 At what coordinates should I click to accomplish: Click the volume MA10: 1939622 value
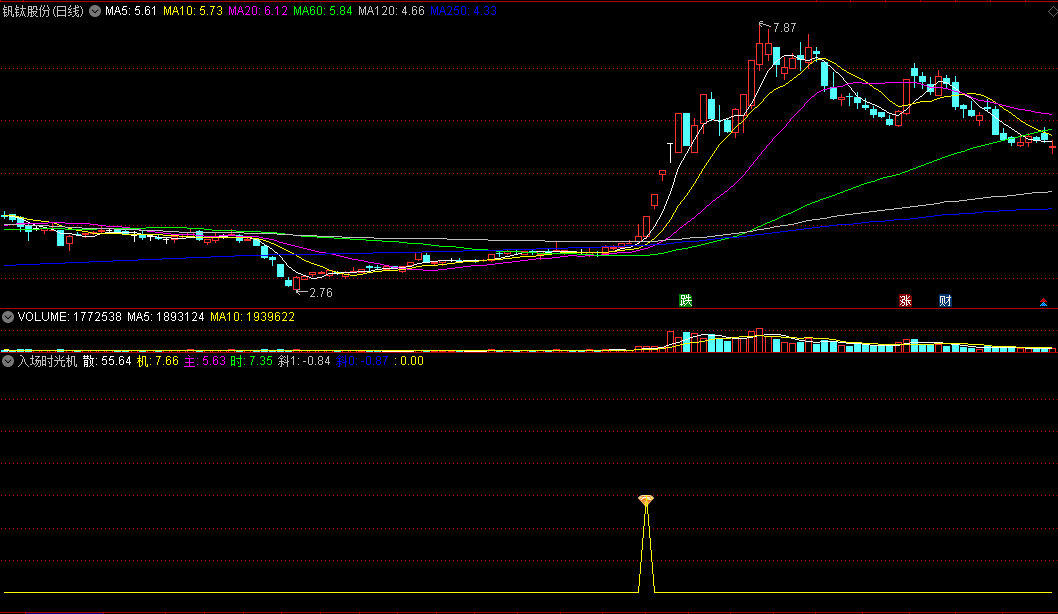click(x=252, y=316)
